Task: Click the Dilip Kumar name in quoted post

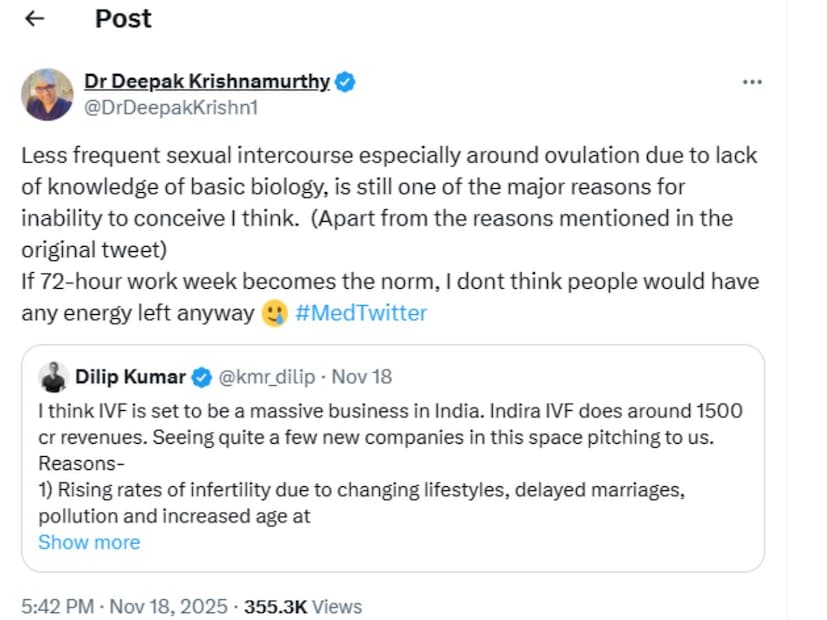Action: tap(130, 377)
